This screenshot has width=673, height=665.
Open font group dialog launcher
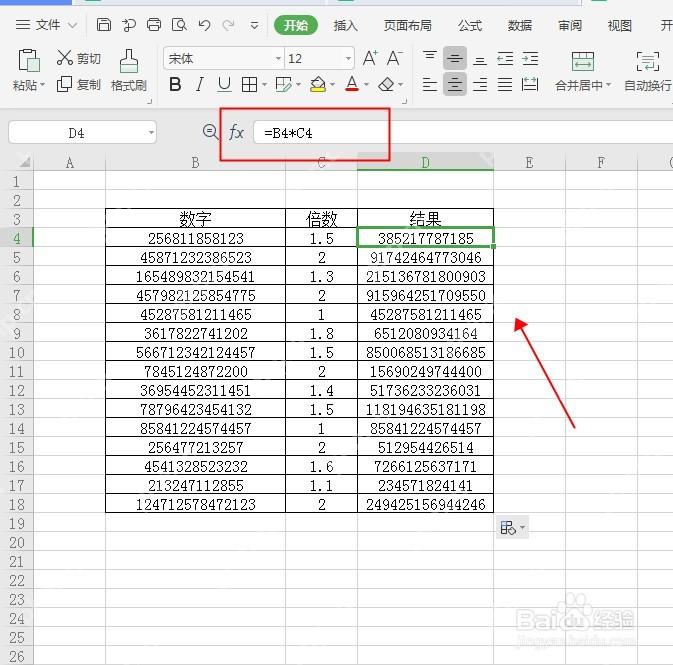pos(404,101)
